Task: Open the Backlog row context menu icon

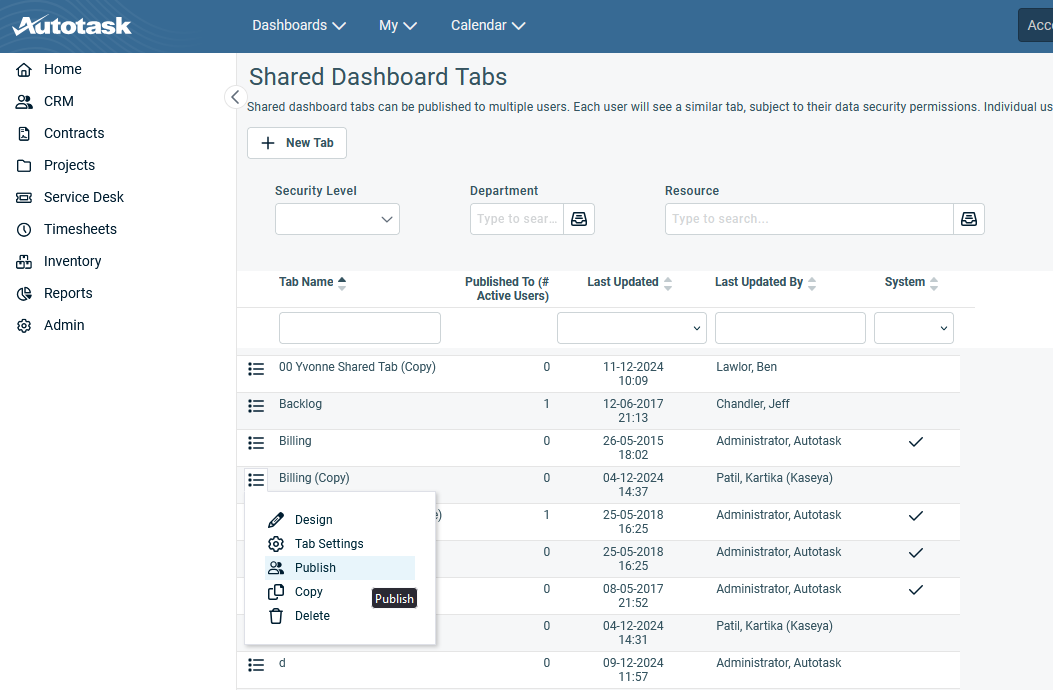Action: [256, 406]
